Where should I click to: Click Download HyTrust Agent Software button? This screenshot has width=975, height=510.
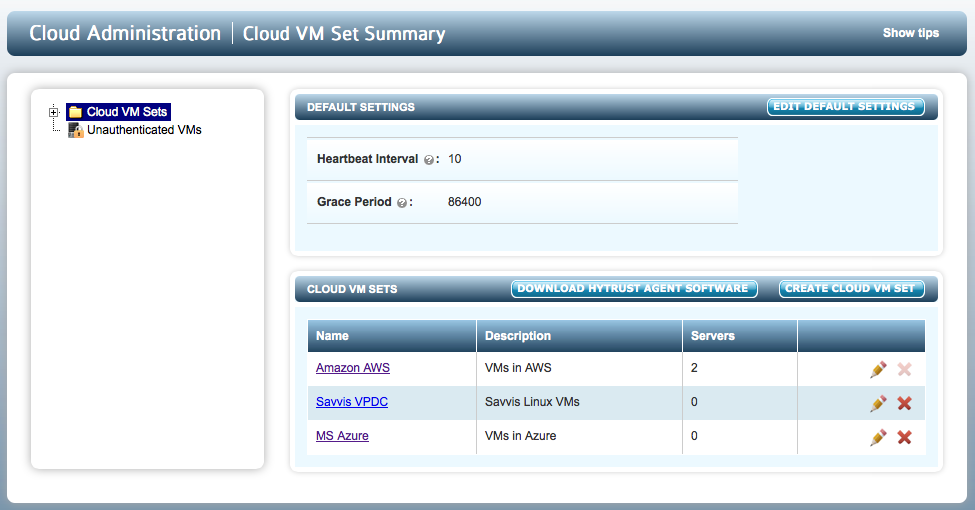[x=634, y=289]
